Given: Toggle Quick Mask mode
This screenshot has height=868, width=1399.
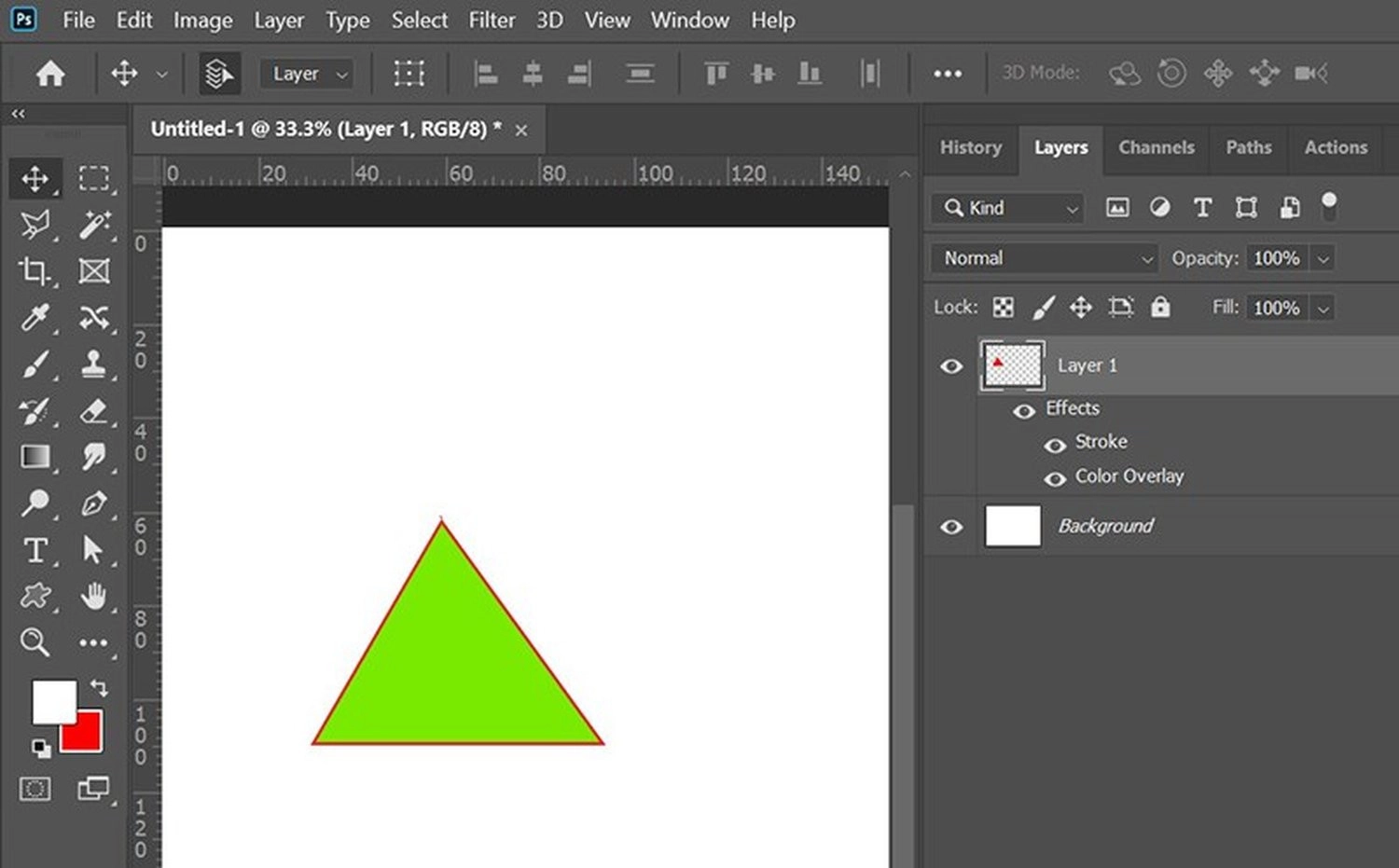Looking at the screenshot, I should [35, 789].
